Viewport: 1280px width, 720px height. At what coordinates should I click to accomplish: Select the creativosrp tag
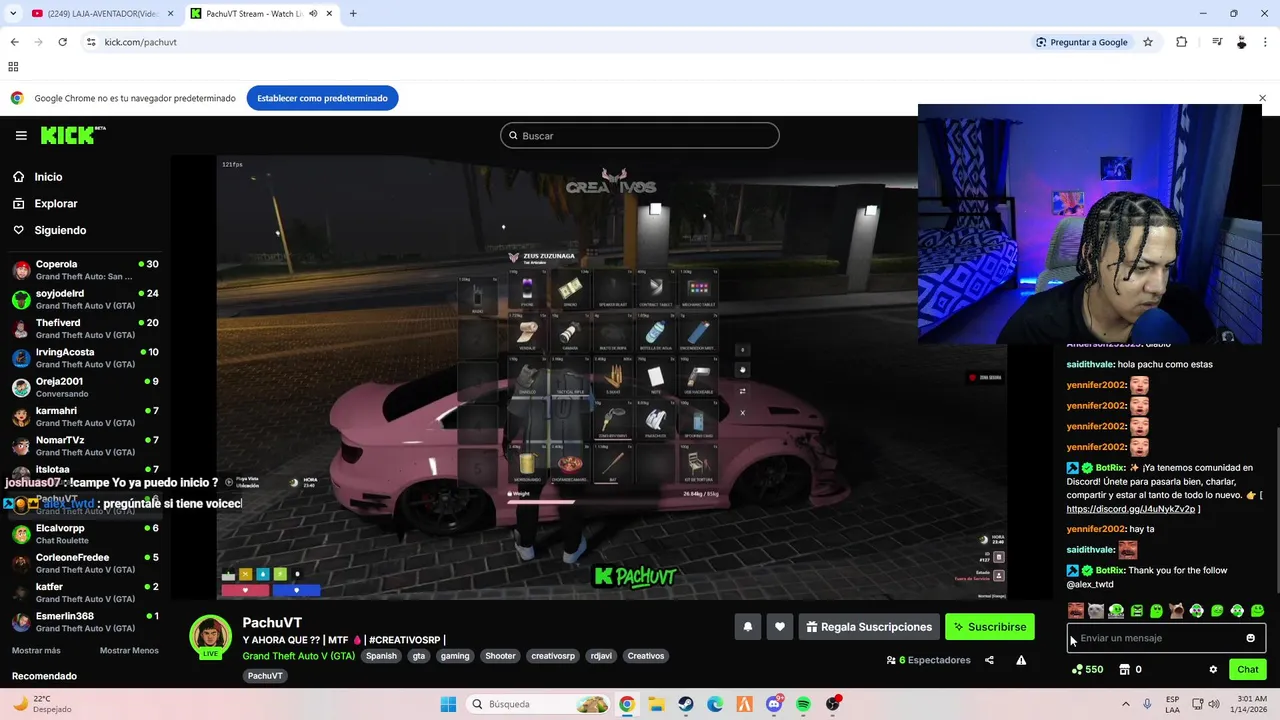(x=553, y=656)
